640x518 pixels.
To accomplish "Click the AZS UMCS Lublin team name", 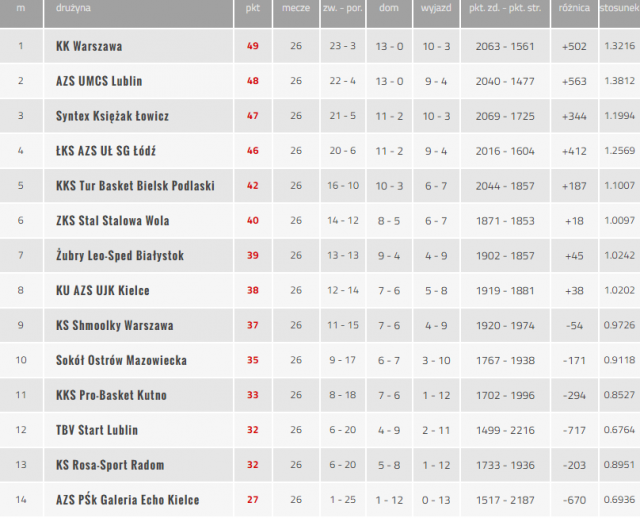I will 99,81.
